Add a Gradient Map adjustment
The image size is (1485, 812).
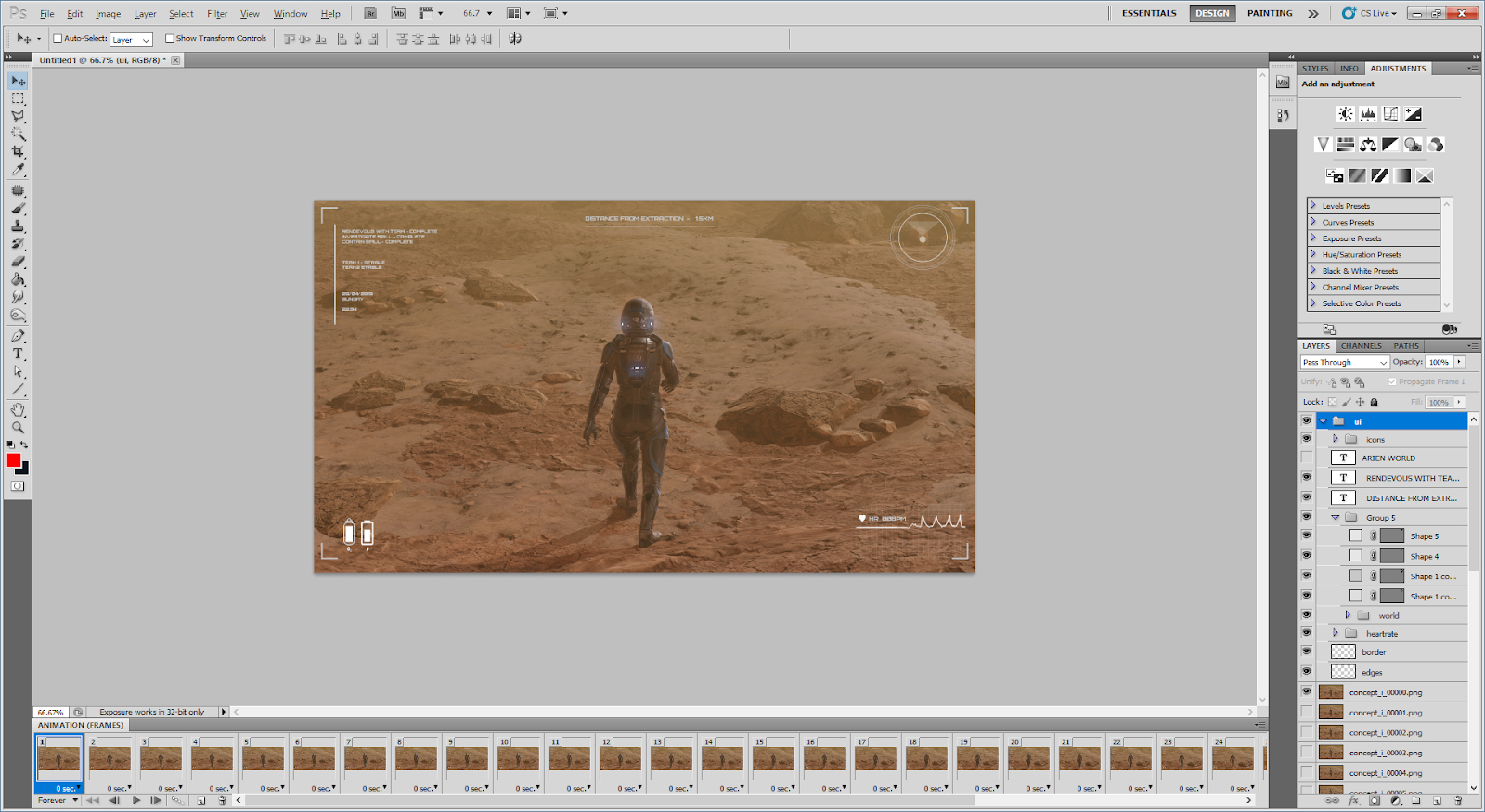[1402, 175]
